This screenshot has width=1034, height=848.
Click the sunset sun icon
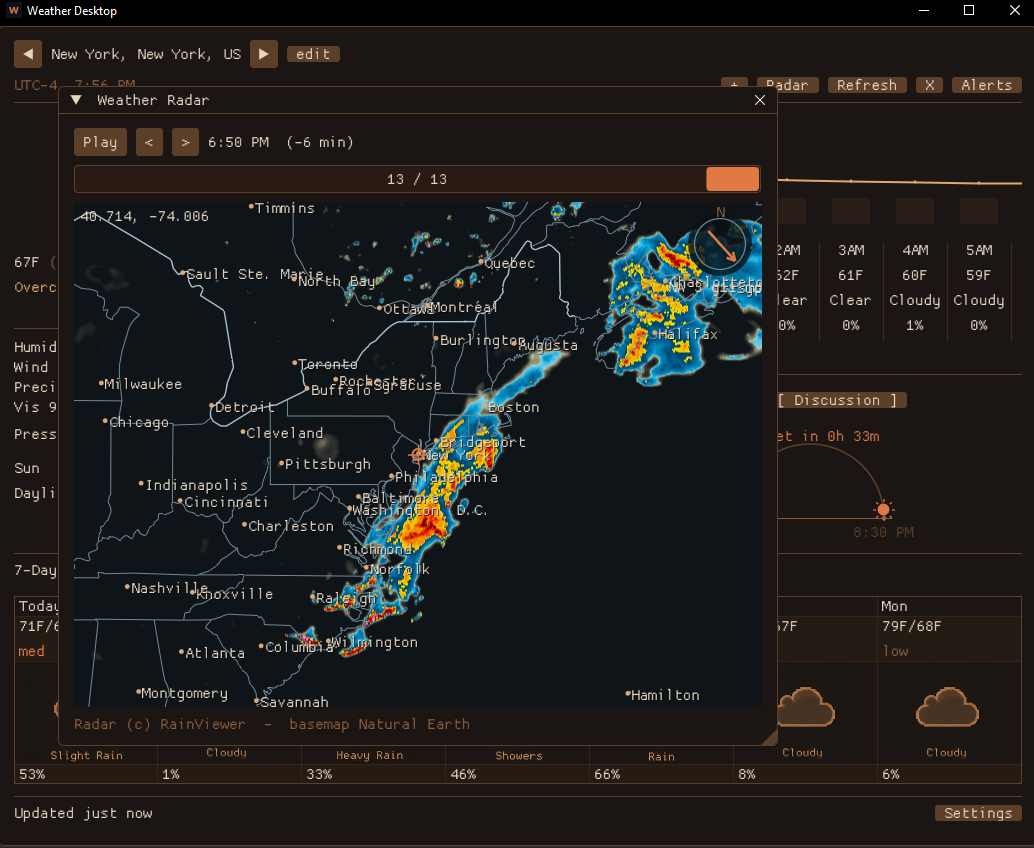tap(884, 510)
